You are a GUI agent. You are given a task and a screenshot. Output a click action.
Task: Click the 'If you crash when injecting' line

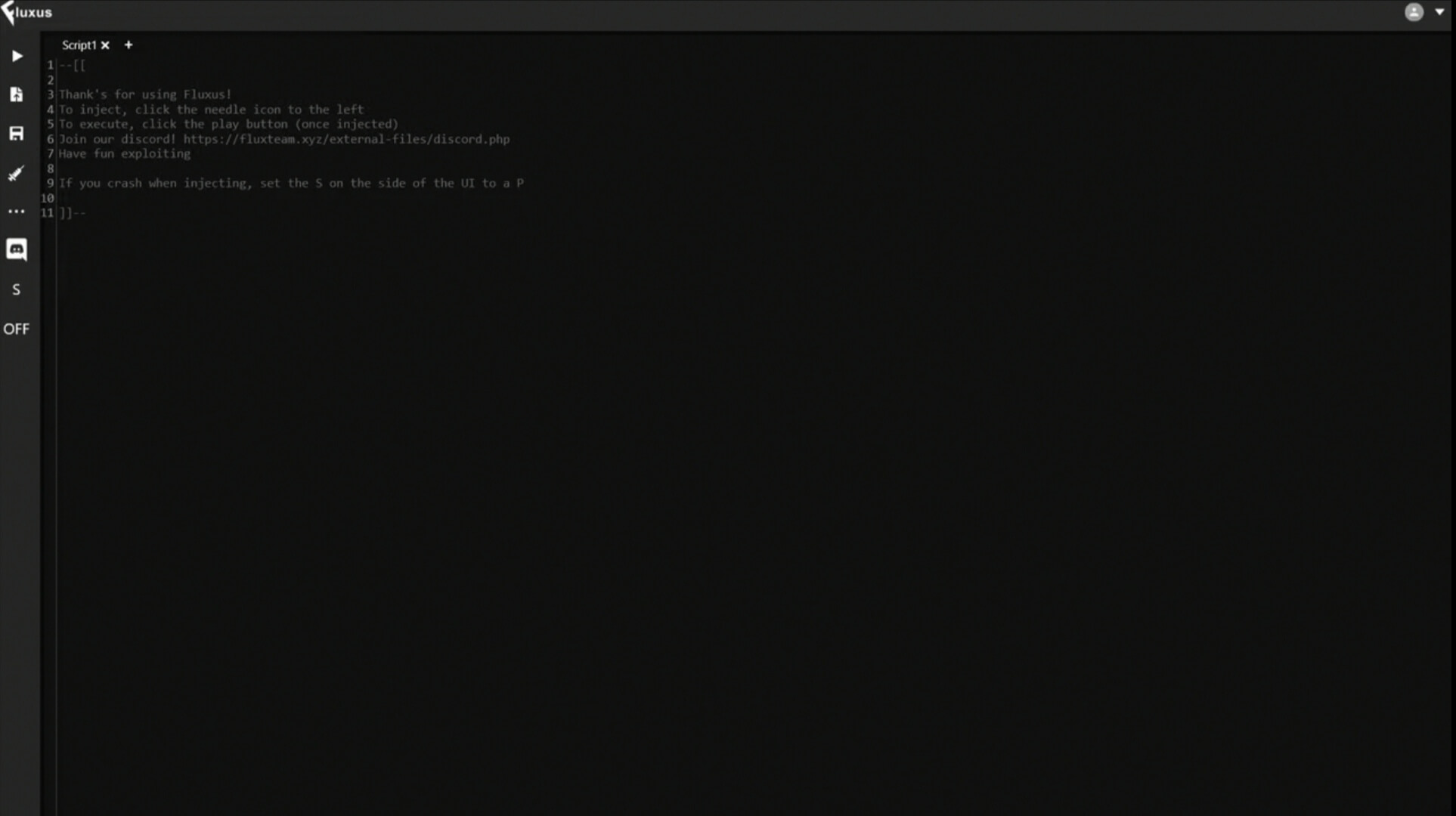tap(291, 183)
